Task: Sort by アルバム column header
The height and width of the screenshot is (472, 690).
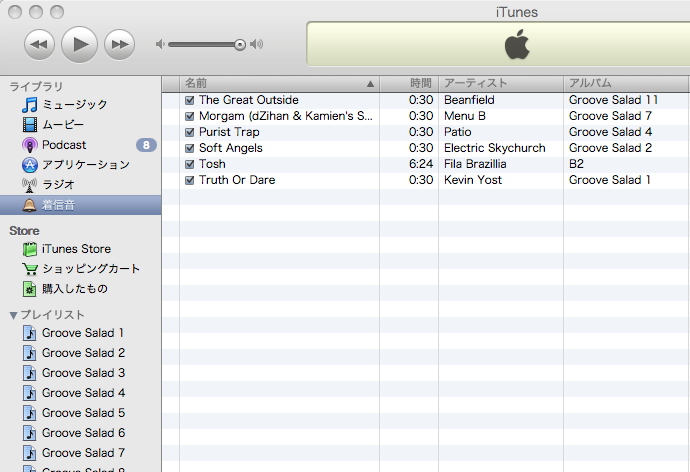Action: [627, 83]
